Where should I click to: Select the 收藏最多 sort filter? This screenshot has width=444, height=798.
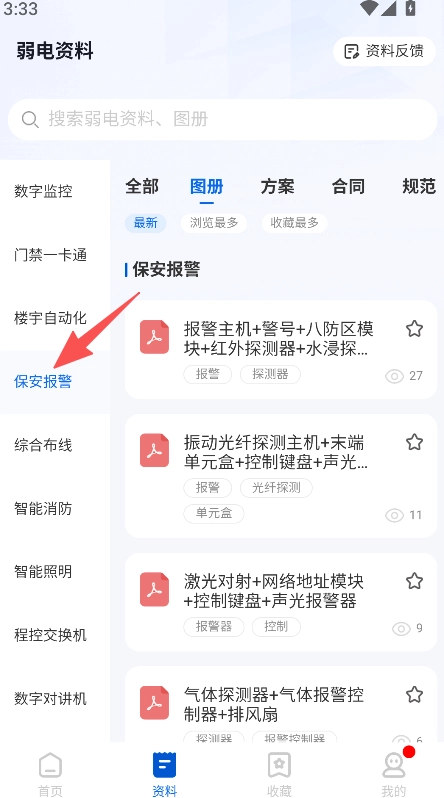(294, 223)
